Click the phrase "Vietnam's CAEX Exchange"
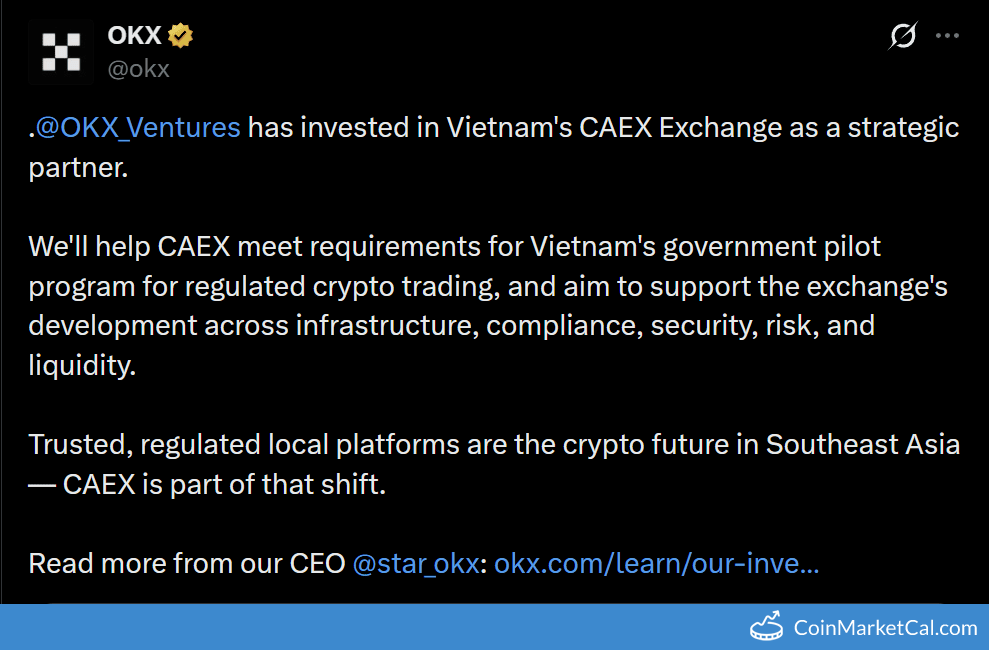989x650 pixels. pos(613,128)
